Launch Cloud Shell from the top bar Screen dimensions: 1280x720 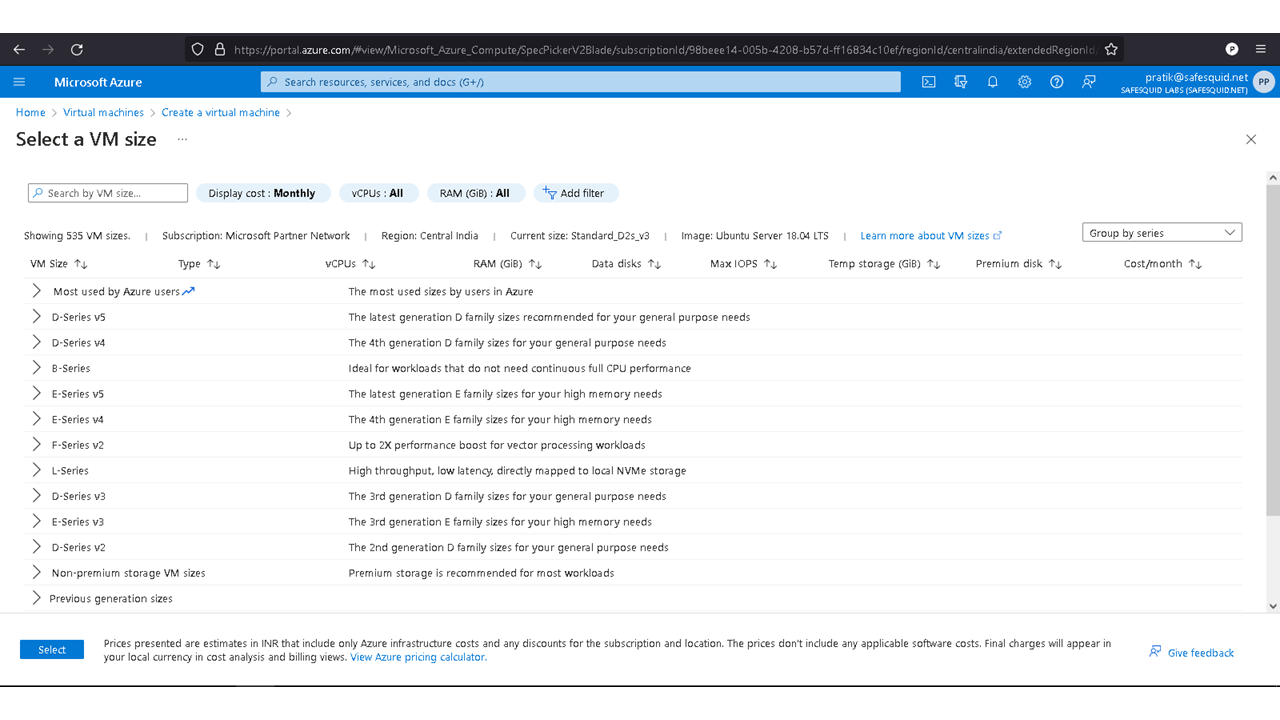[929, 82]
